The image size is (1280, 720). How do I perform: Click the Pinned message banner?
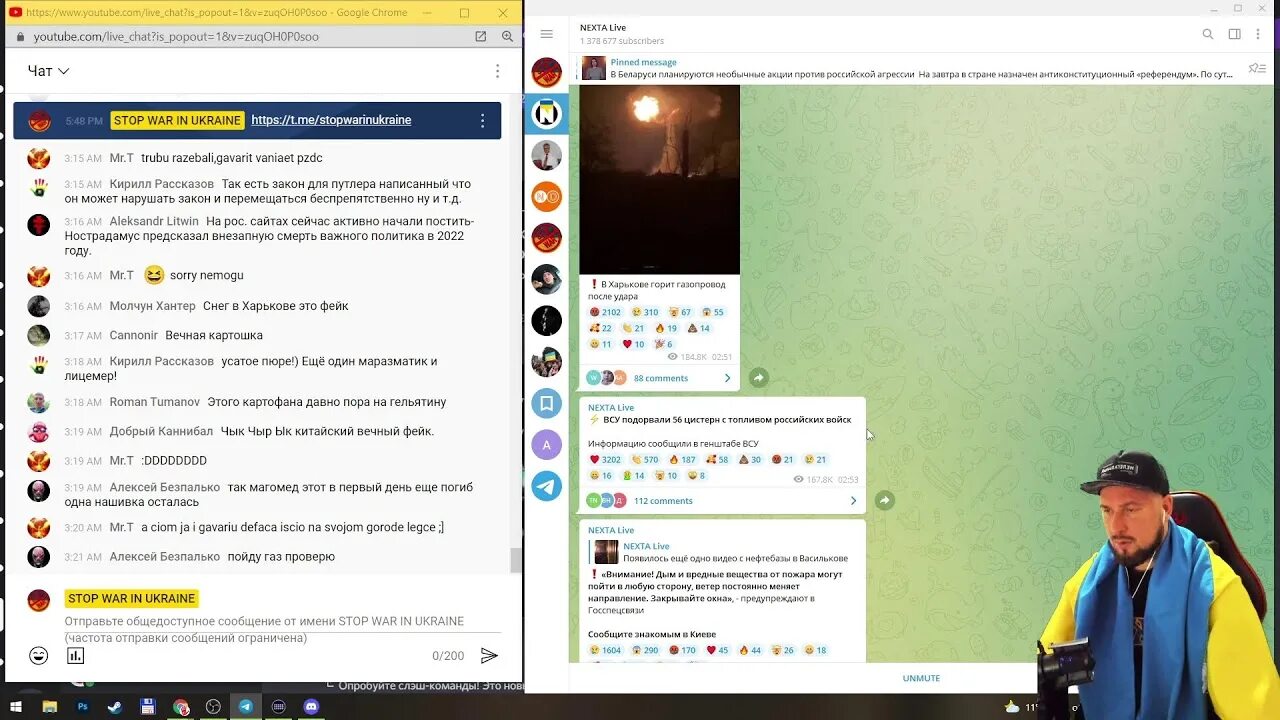point(907,68)
